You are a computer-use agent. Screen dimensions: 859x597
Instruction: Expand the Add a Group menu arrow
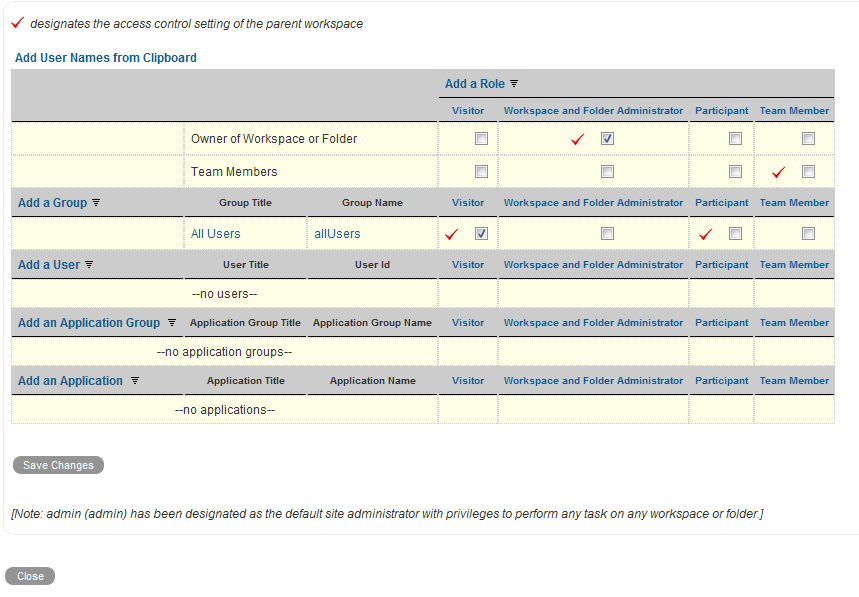[96, 203]
